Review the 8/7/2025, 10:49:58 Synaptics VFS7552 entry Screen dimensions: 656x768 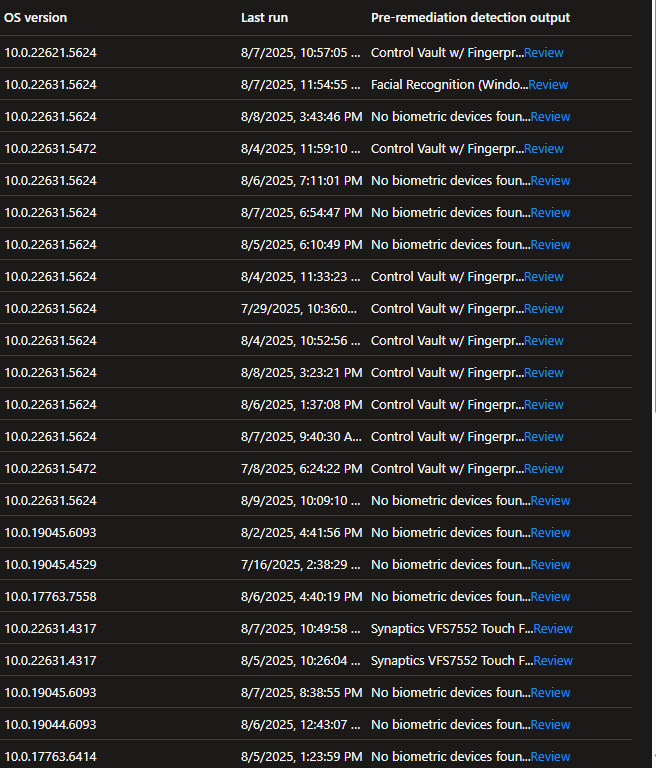(553, 629)
